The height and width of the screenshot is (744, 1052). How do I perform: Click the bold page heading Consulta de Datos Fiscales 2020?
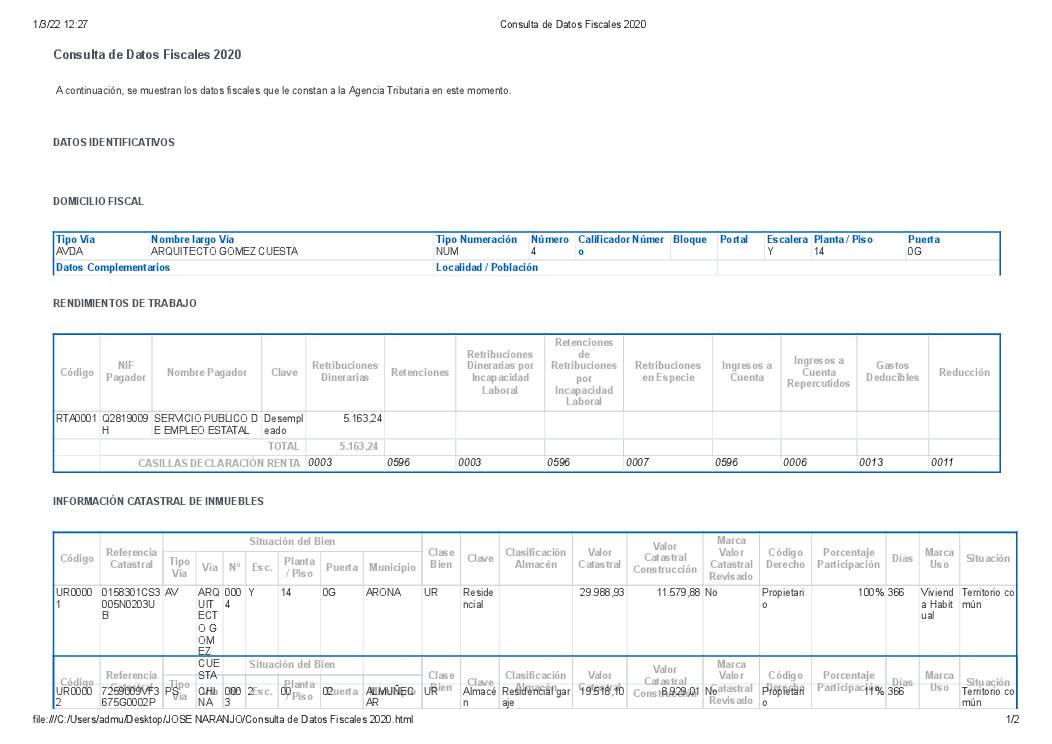(147, 55)
